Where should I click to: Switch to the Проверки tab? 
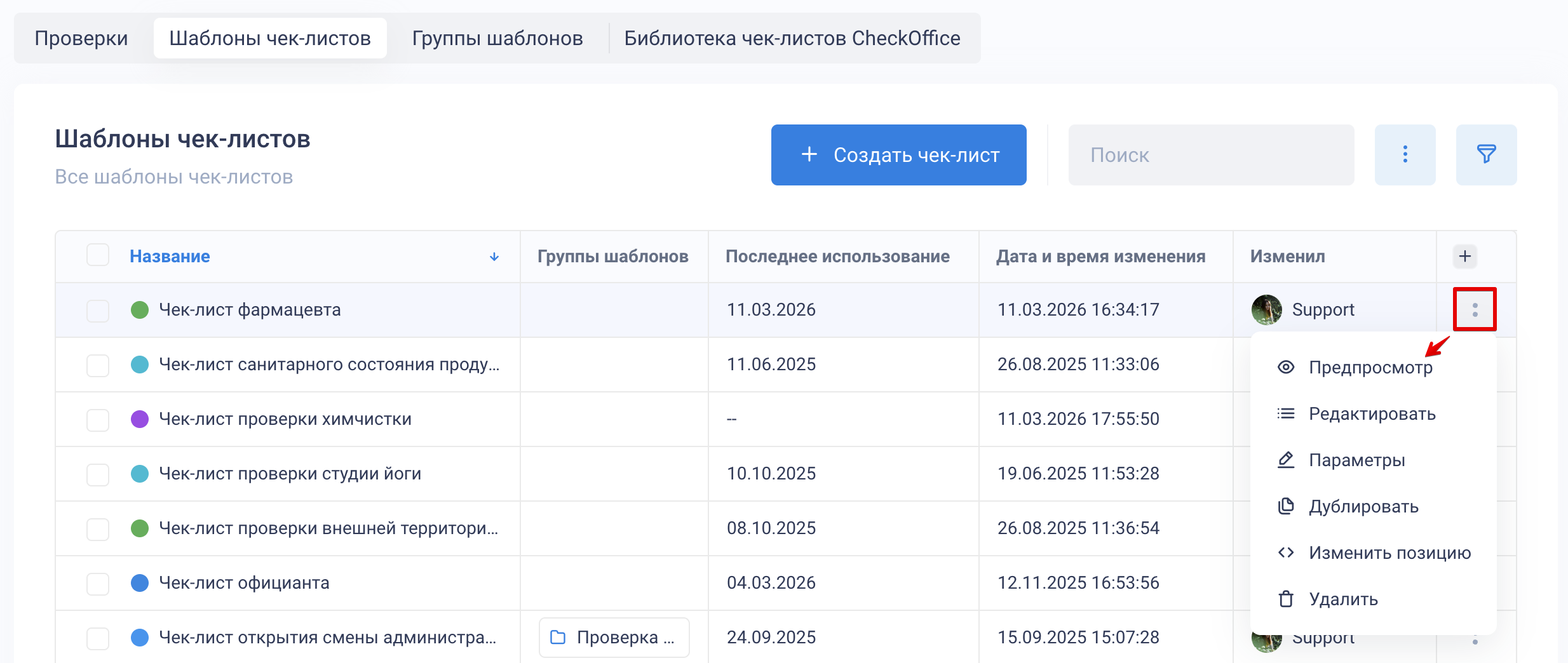[81, 38]
